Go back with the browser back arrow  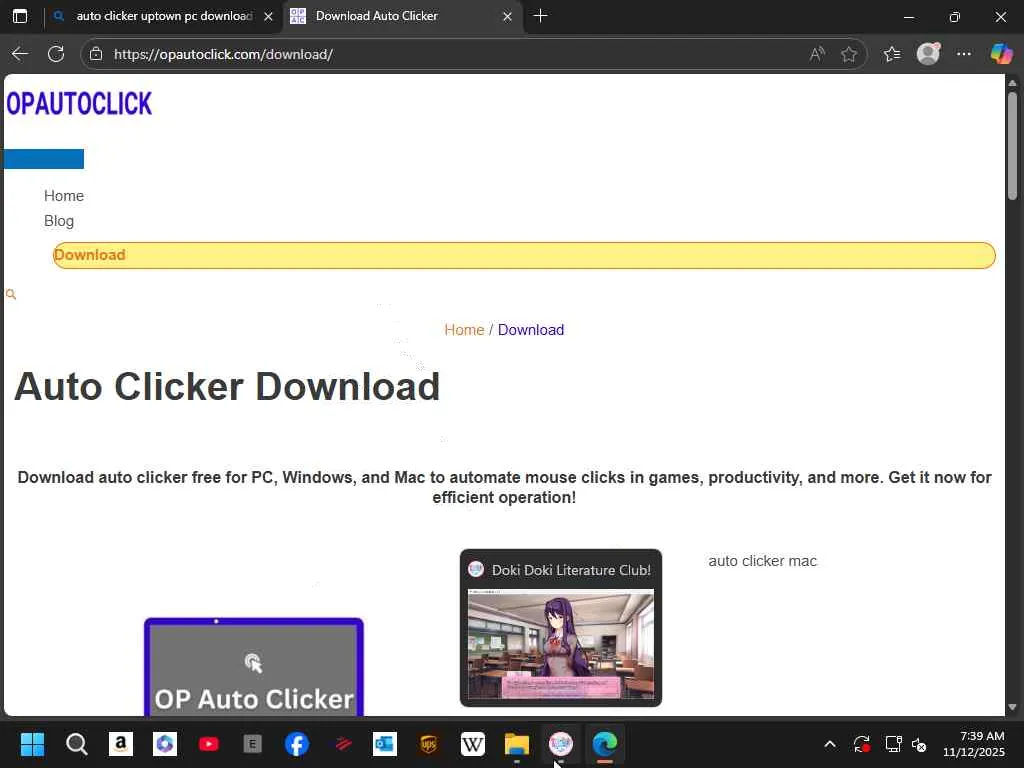click(20, 54)
